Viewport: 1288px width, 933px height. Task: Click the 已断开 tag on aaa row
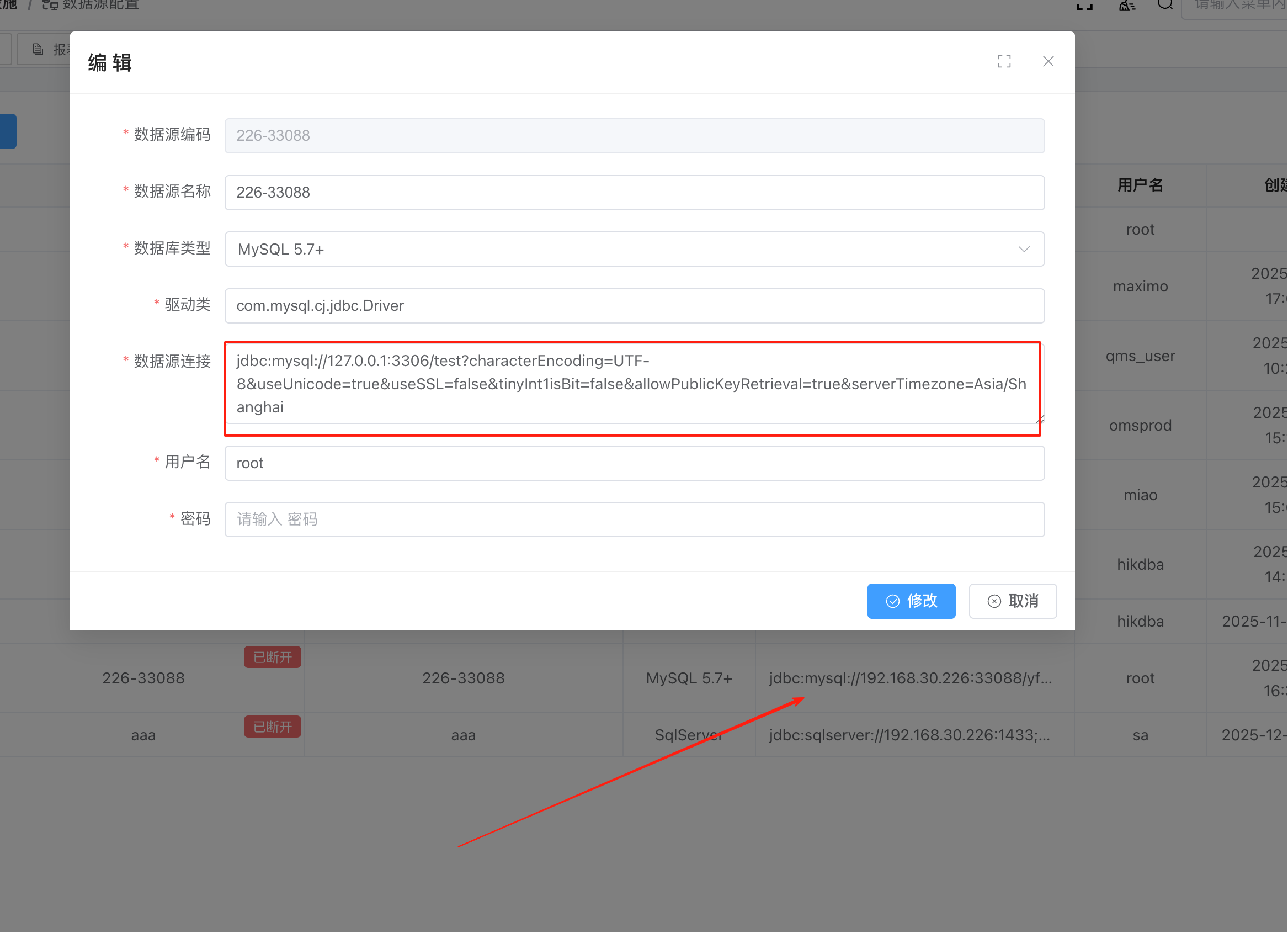tap(272, 727)
